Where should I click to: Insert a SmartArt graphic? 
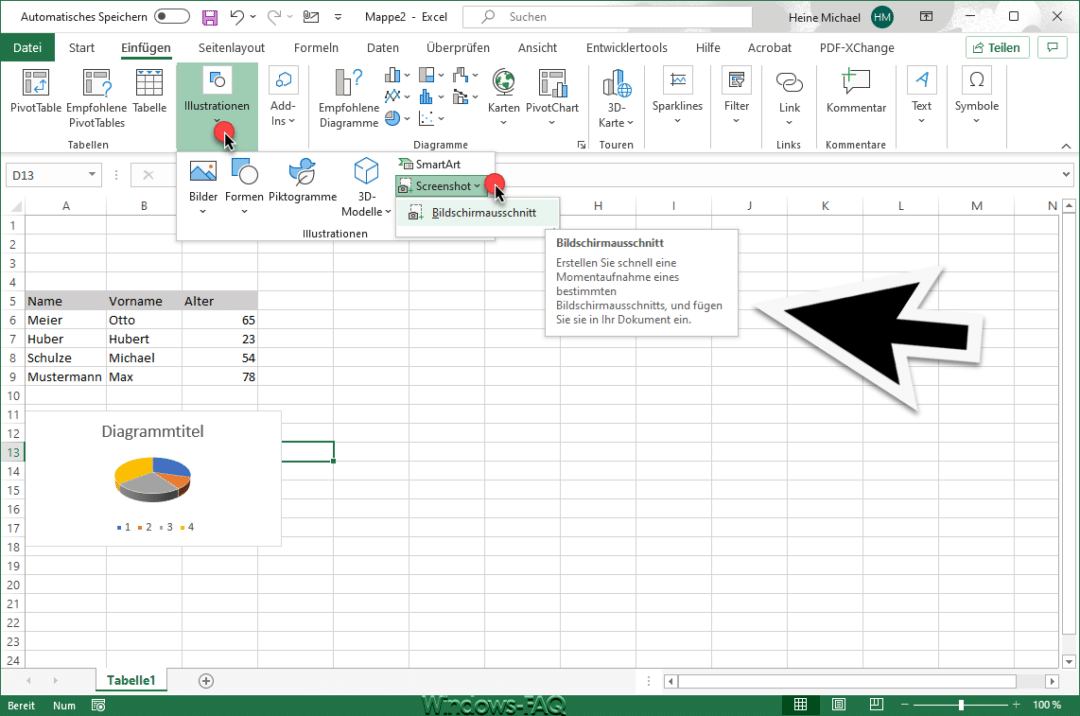pyautogui.click(x=430, y=164)
